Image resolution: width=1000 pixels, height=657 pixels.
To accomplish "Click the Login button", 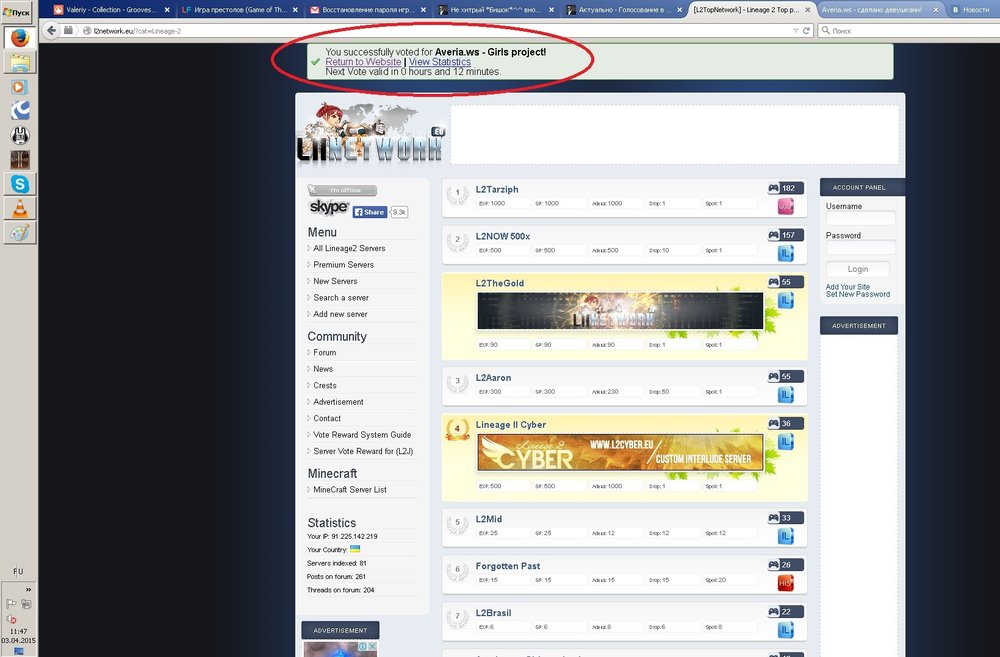I will pyautogui.click(x=857, y=269).
